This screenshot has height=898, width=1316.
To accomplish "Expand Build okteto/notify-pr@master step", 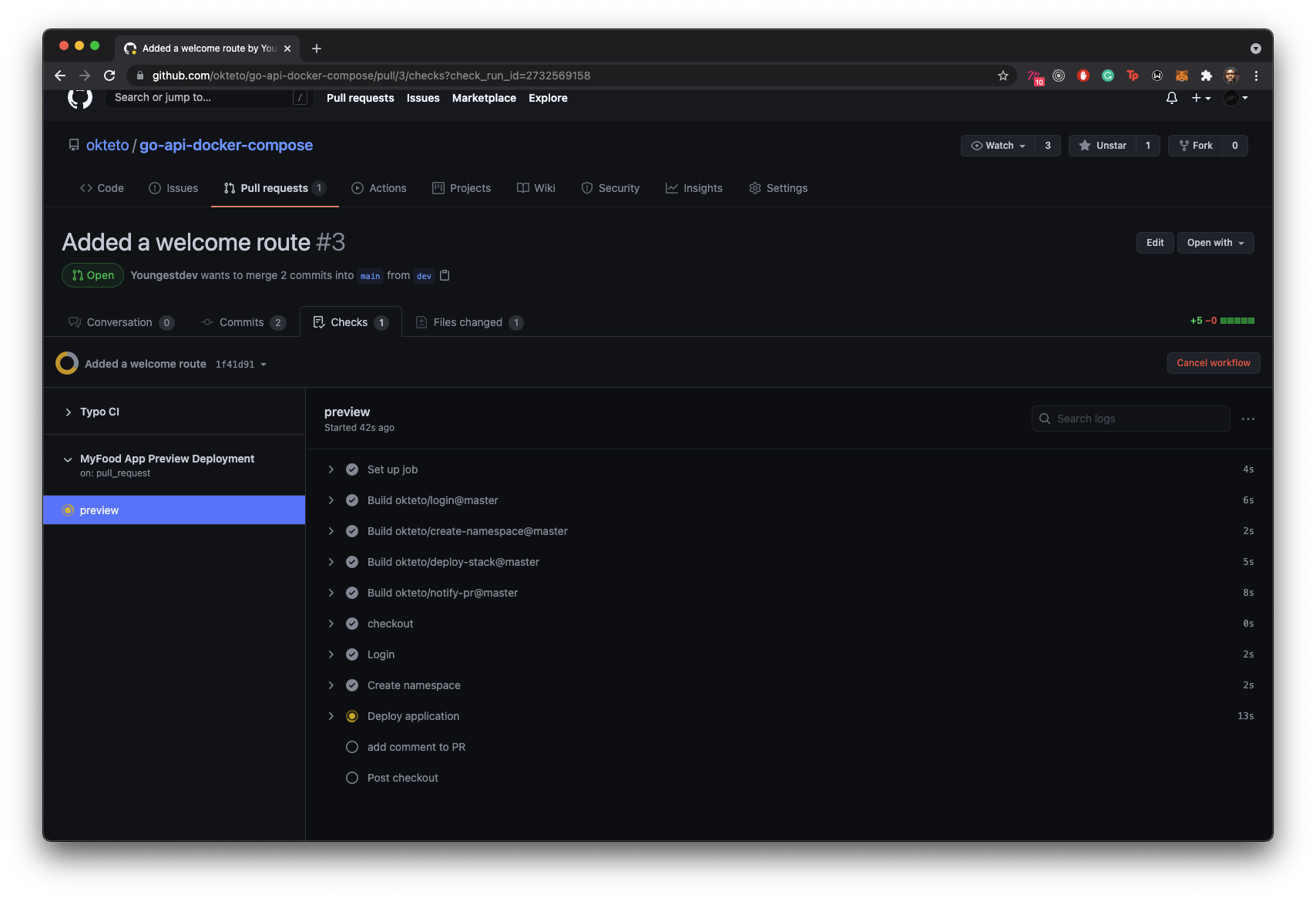I will (331, 593).
